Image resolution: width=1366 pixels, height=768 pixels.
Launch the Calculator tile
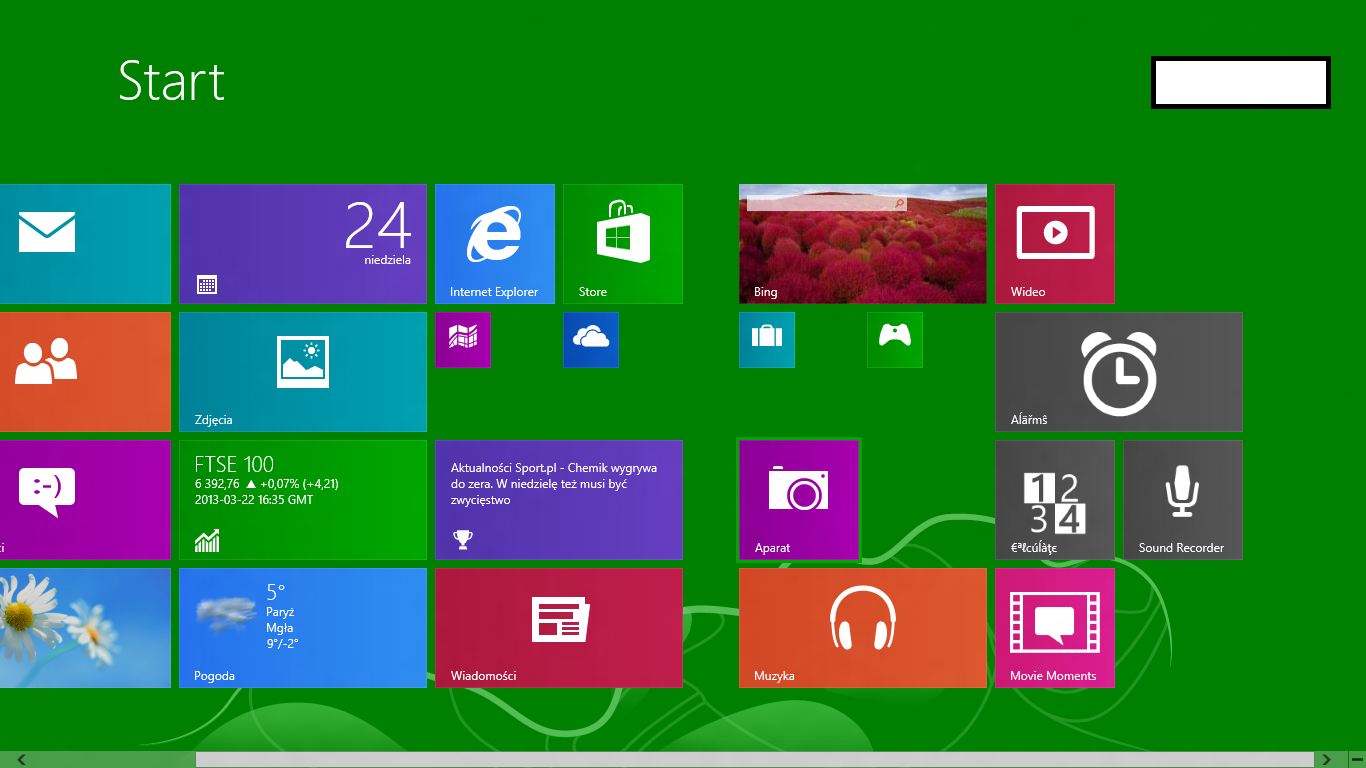(x=1054, y=499)
